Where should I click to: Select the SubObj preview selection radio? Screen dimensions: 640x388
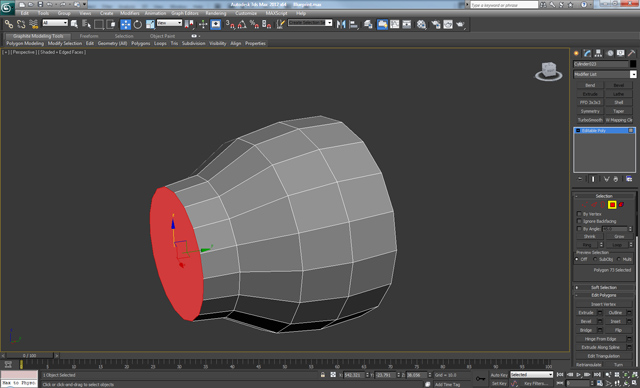click(x=595, y=259)
